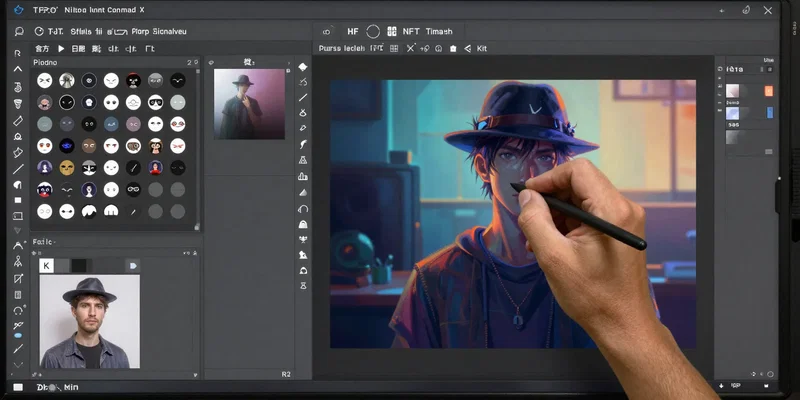The image size is (800, 400).
Task: Click the bag icon in the canvas toolbar
Action: (453, 48)
